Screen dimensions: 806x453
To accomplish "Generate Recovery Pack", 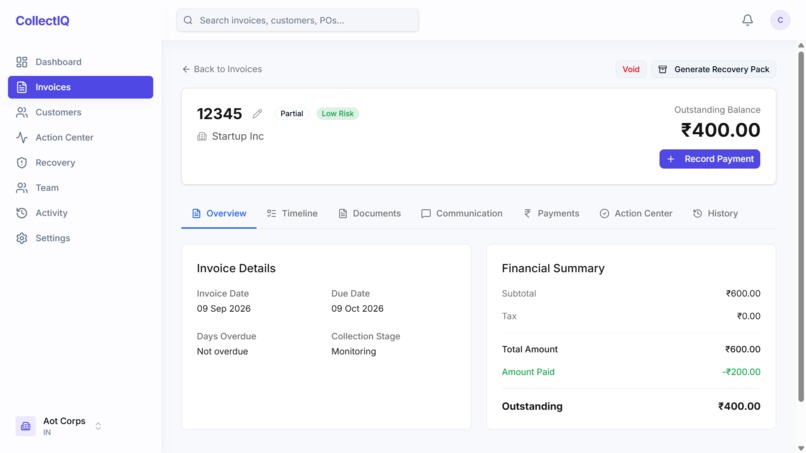I will (x=713, y=69).
